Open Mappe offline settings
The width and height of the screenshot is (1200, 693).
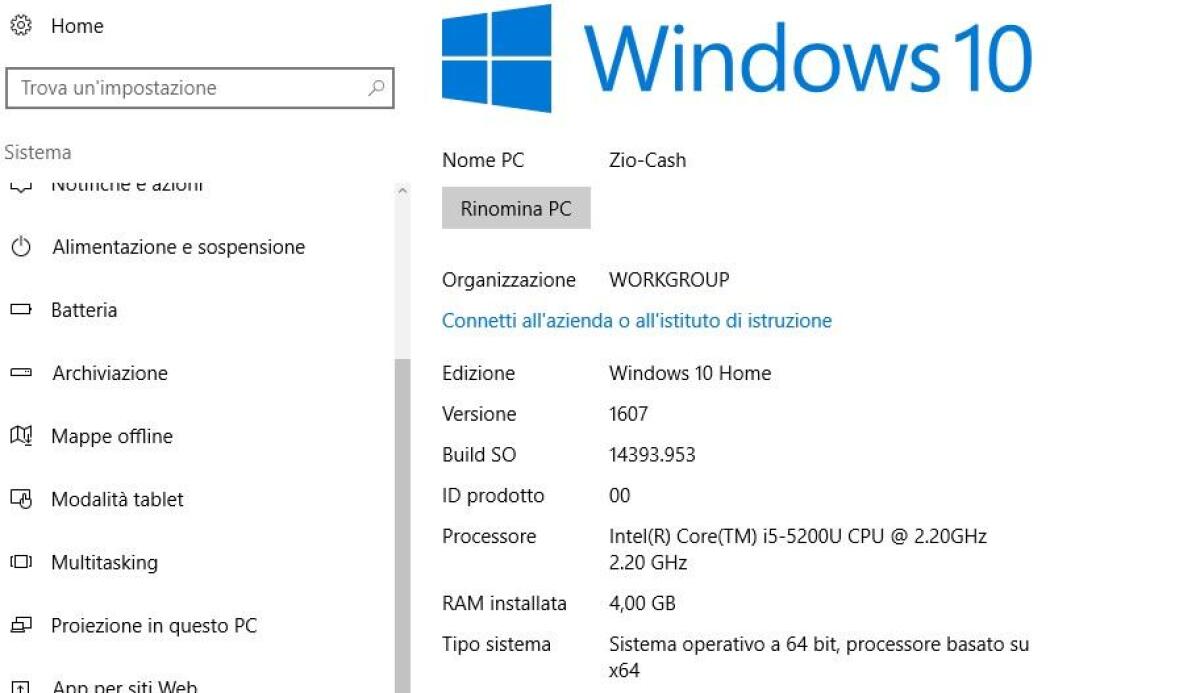click(x=19, y=436)
